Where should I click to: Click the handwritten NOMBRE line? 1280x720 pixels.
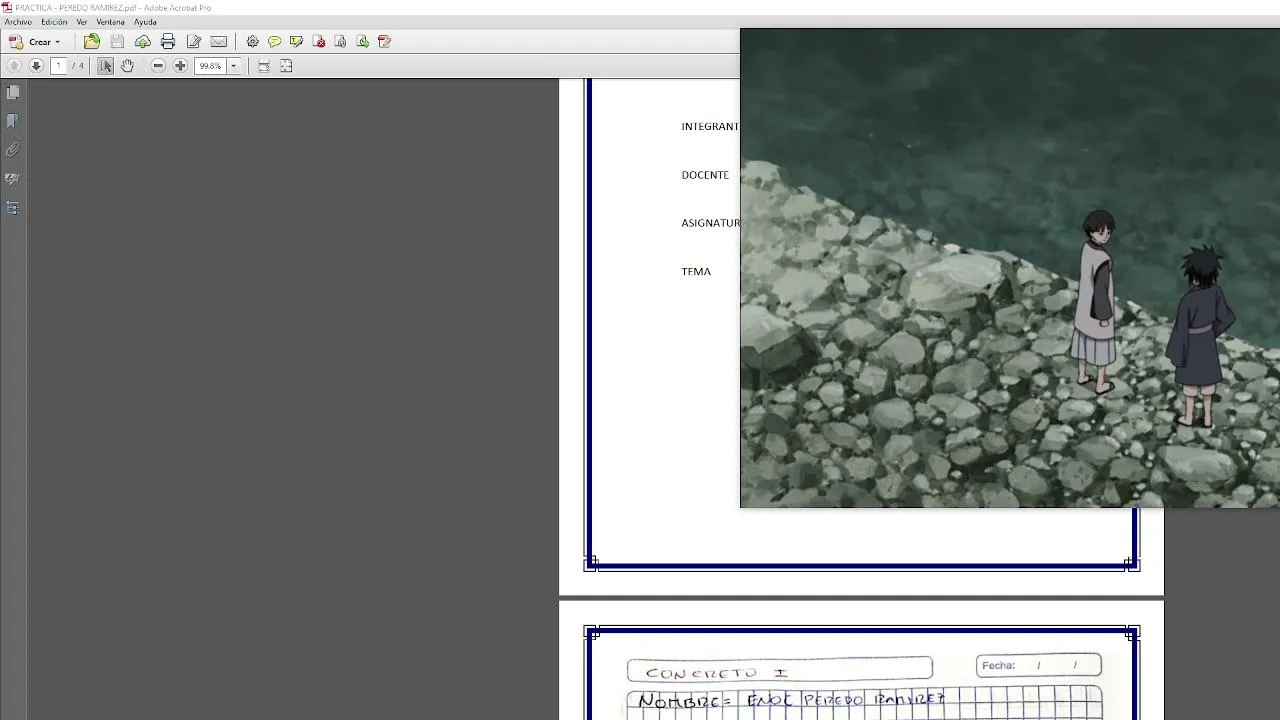pos(791,701)
